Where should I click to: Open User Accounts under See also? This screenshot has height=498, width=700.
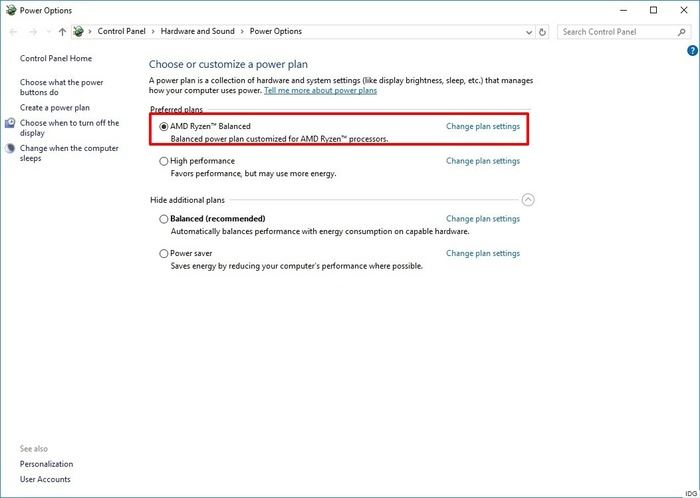pyautogui.click(x=45, y=479)
